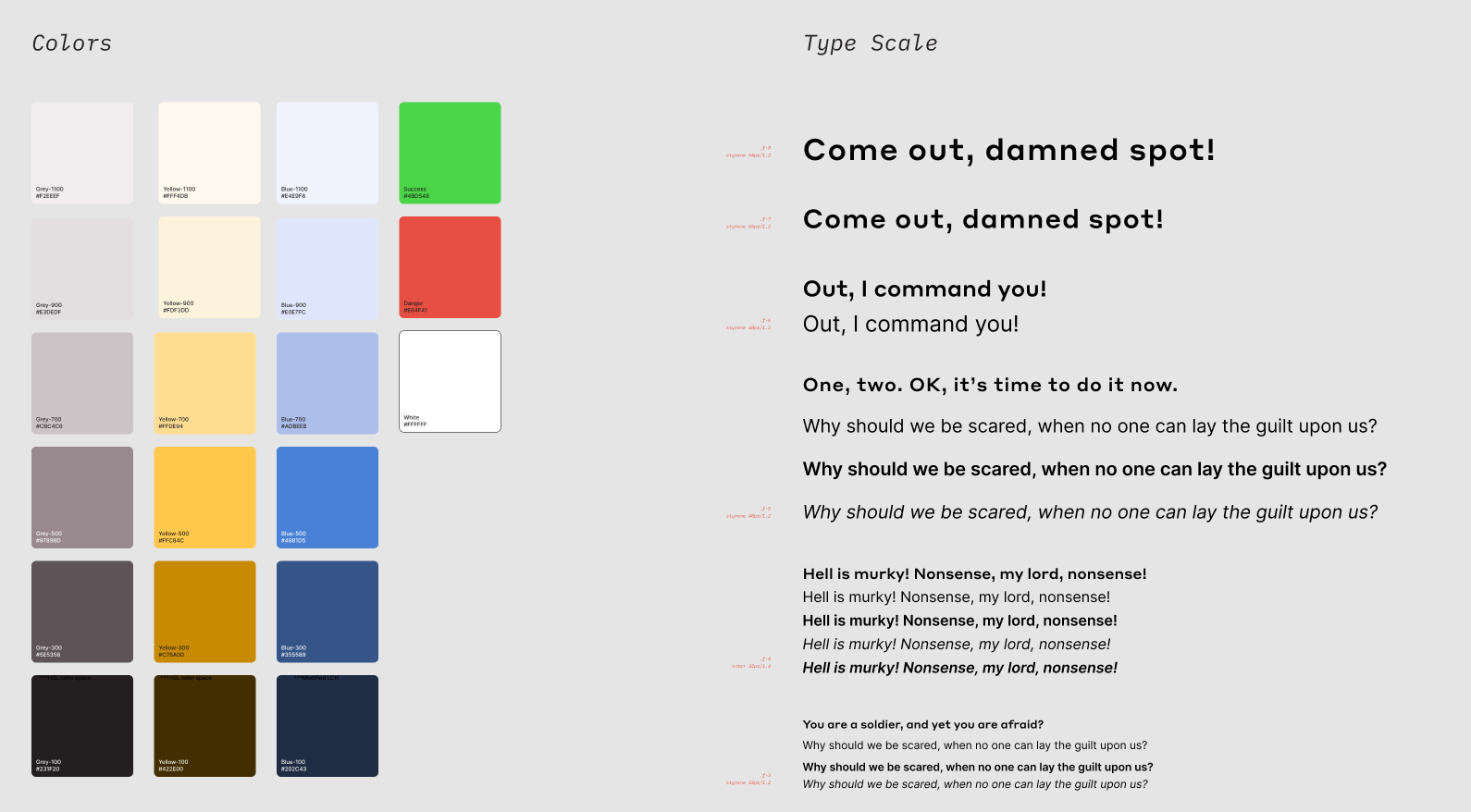Select the Blue-700 light blue swatch
The height and width of the screenshot is (812, 1471).
point(328,383)
